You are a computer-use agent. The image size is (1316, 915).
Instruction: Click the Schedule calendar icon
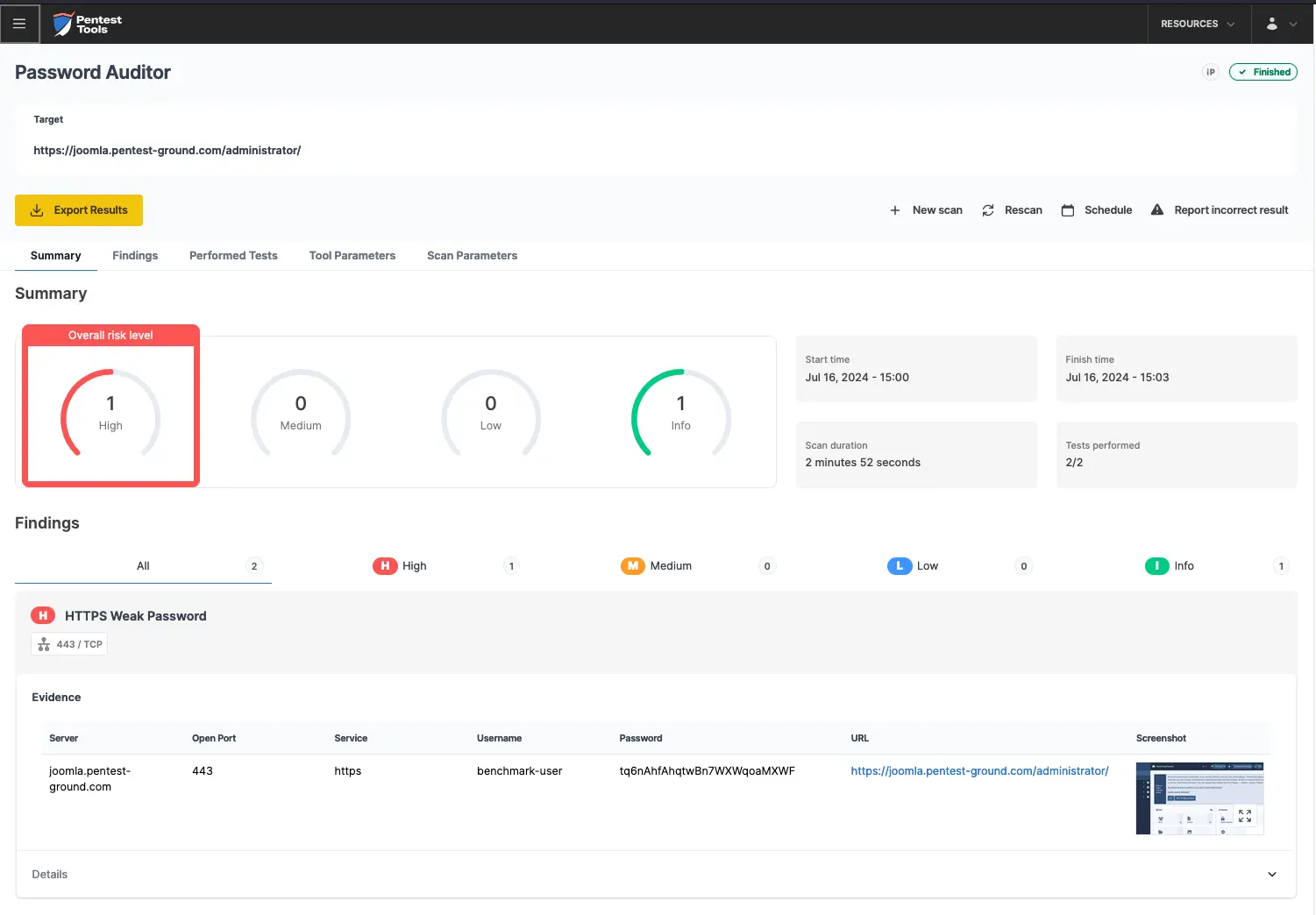[1068, 210]
